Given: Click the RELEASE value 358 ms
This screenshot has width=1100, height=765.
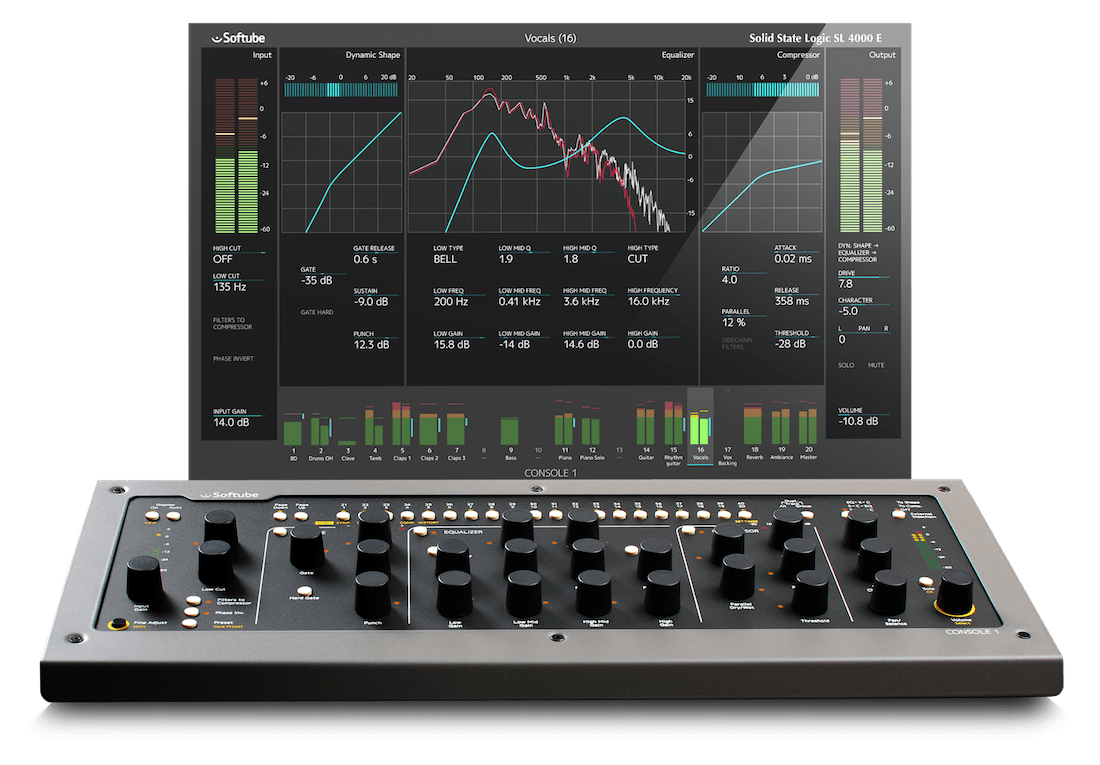Looking at the screenshot, I should point(791,301).
